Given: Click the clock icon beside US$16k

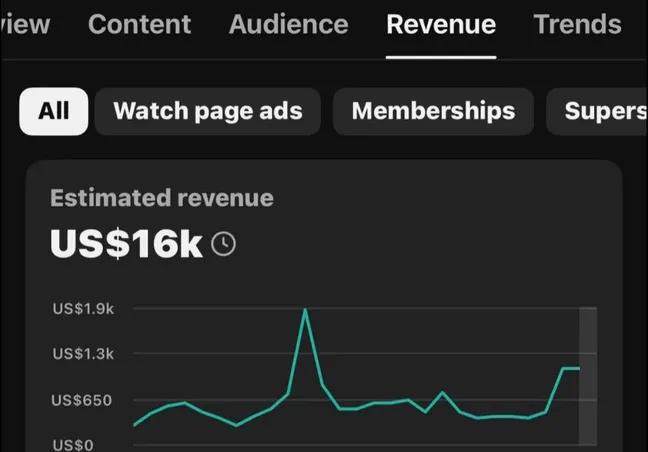Looking at the screenshot, I should pos(225,244).
